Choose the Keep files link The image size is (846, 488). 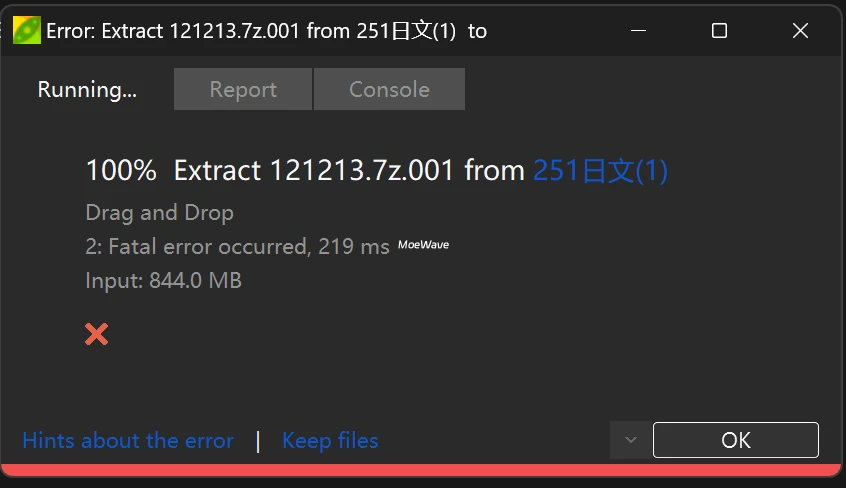click(x=330, y=440)
